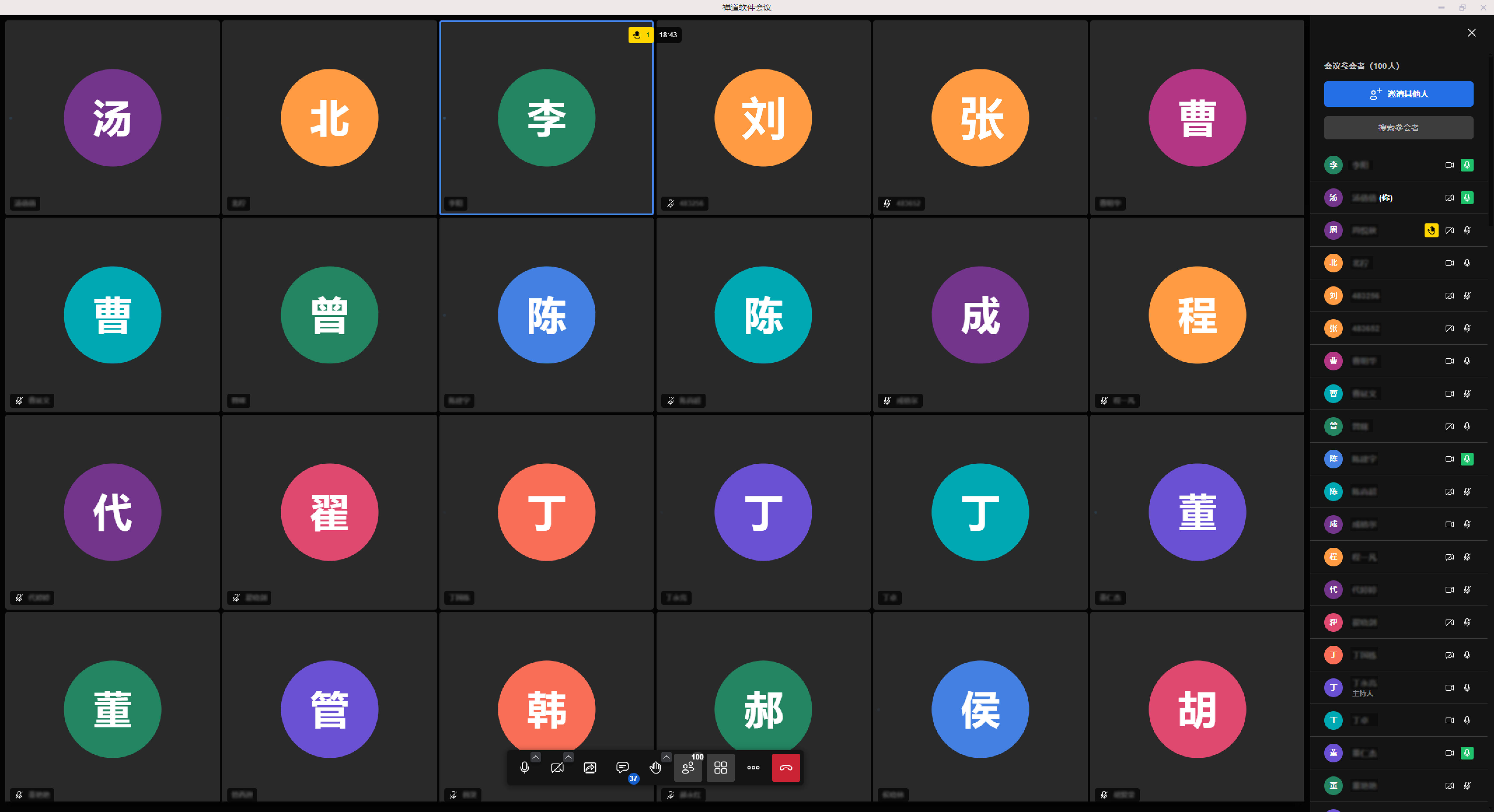Click microphone icon in 北 participant row
This screenshot has height=812, width=1494.
[x=1467, y=263]
